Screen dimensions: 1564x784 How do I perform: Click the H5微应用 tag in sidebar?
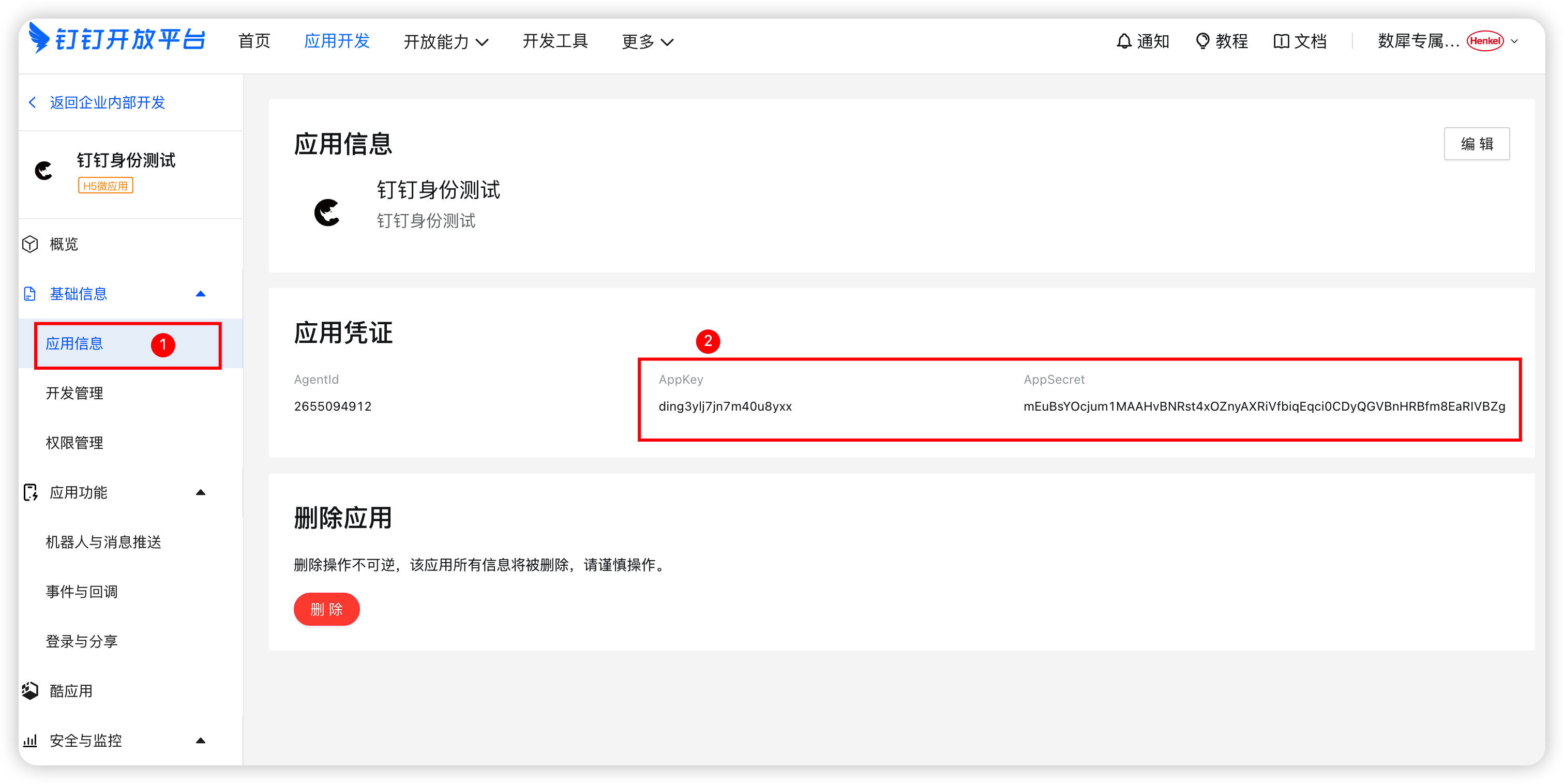(x=106, y=186)
